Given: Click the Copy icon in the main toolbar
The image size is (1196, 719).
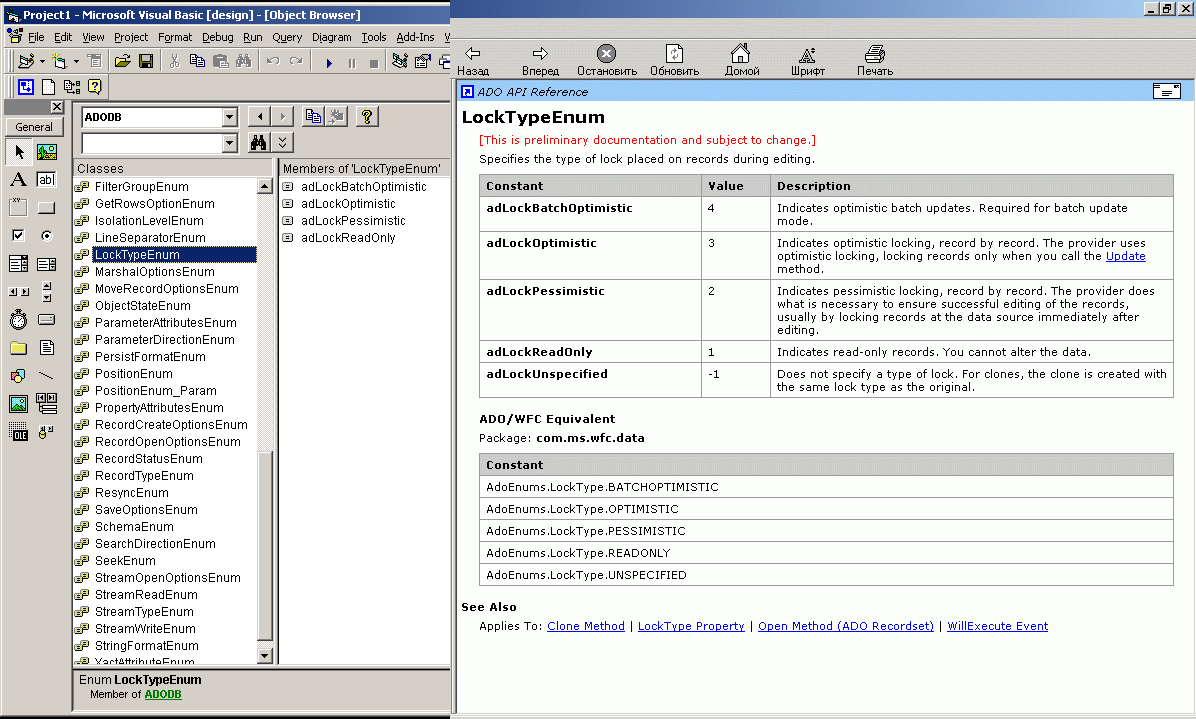Looking at the screenshot, I should [197, 61].
